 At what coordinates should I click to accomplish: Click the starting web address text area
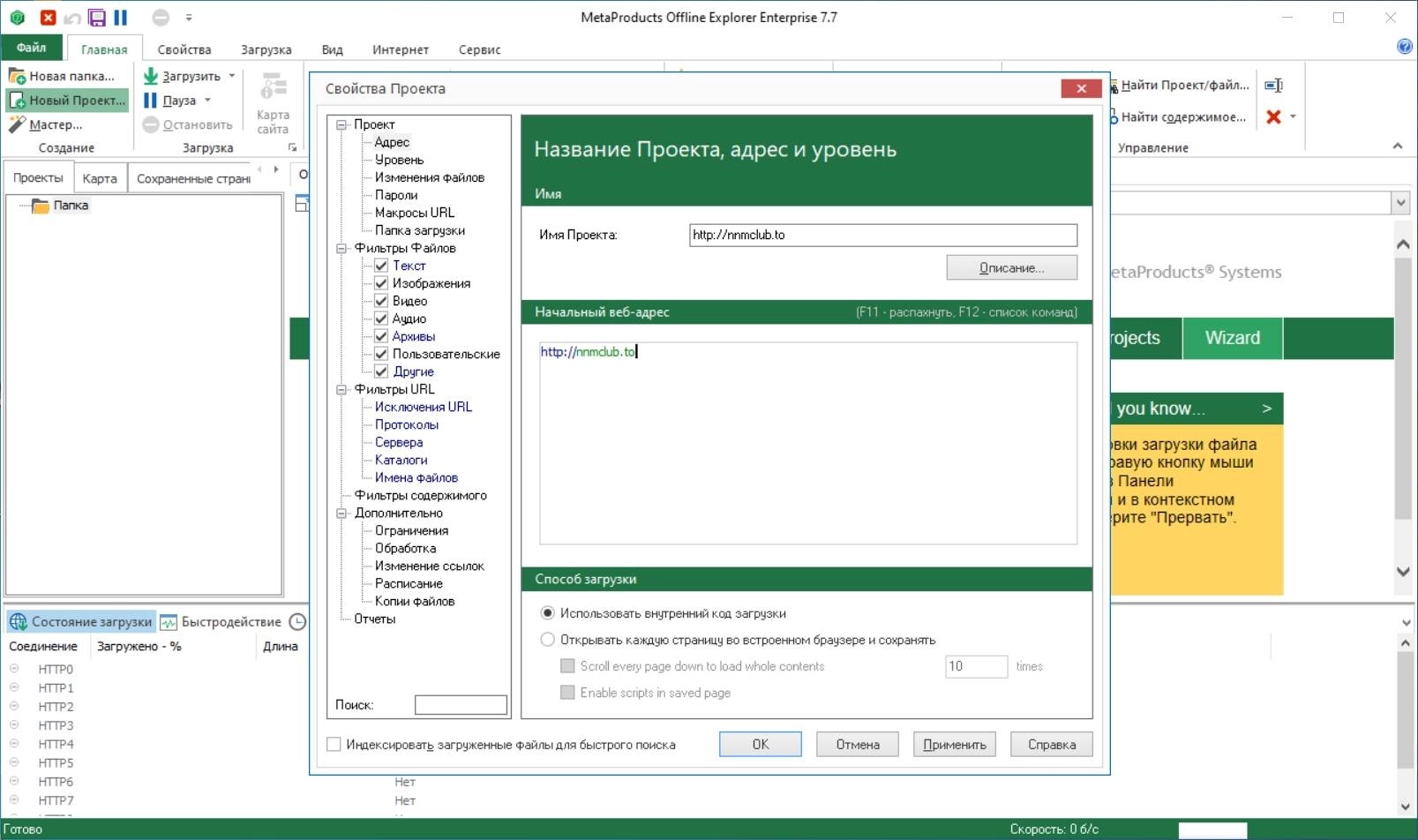pyautogui.click(x=808, y=443)
